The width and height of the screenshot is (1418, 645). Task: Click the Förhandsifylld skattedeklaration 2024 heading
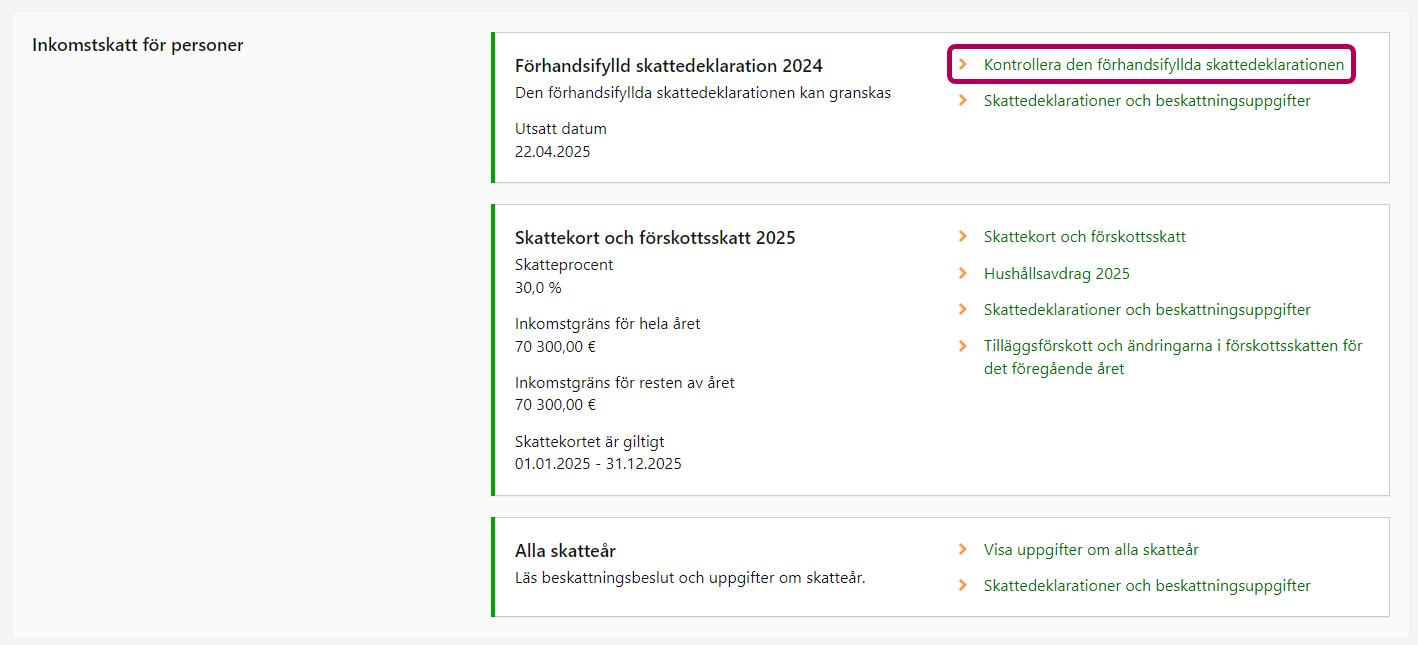668,66
